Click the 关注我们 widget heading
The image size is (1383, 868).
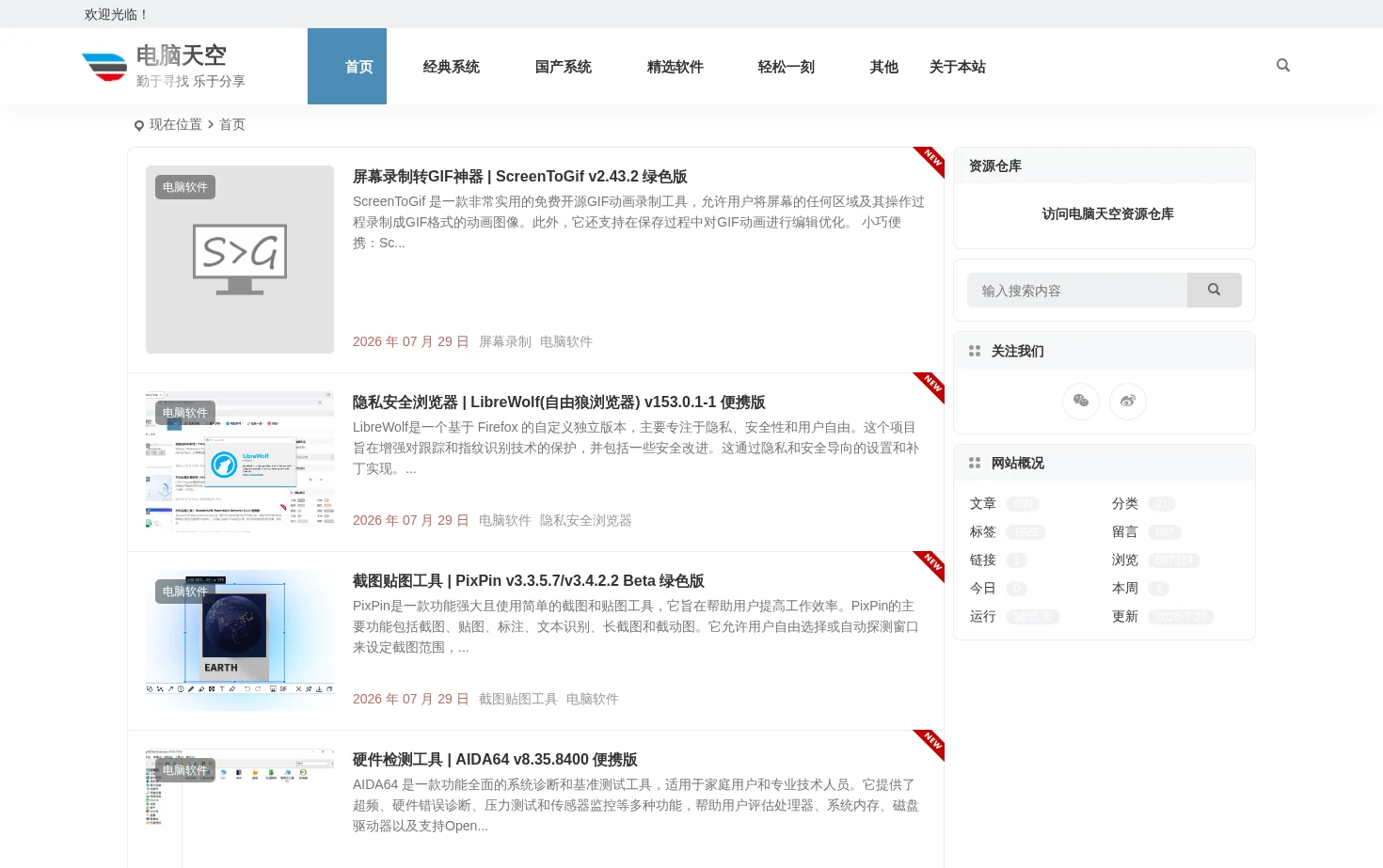(1018, 352)
